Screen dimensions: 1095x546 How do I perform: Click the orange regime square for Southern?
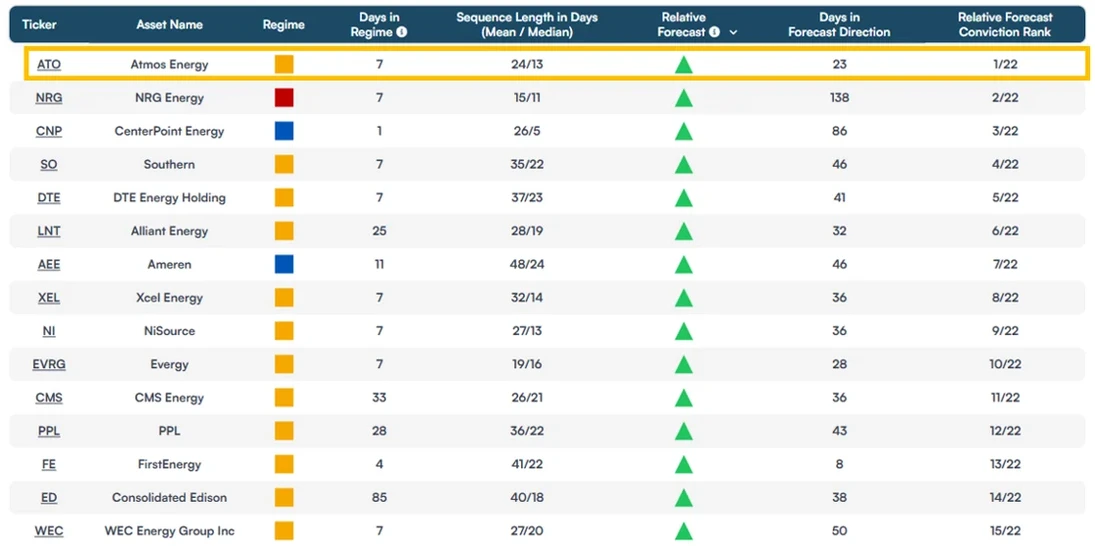(284, 165)
